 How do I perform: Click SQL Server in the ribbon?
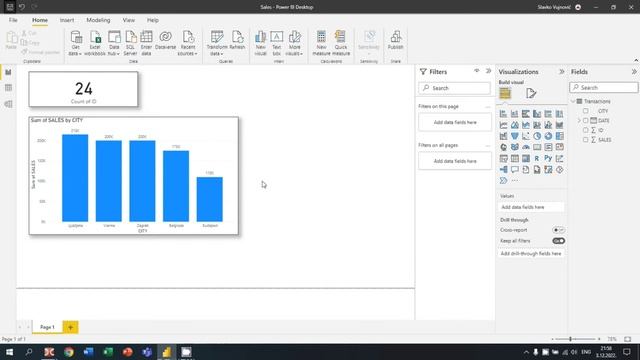click(x=130, y=43)
